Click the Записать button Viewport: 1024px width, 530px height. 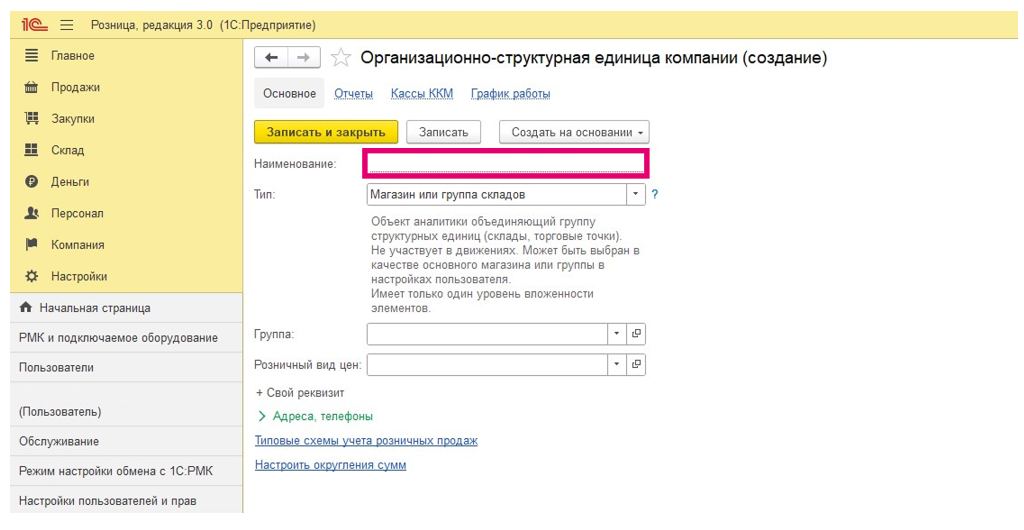coord(443,132)
